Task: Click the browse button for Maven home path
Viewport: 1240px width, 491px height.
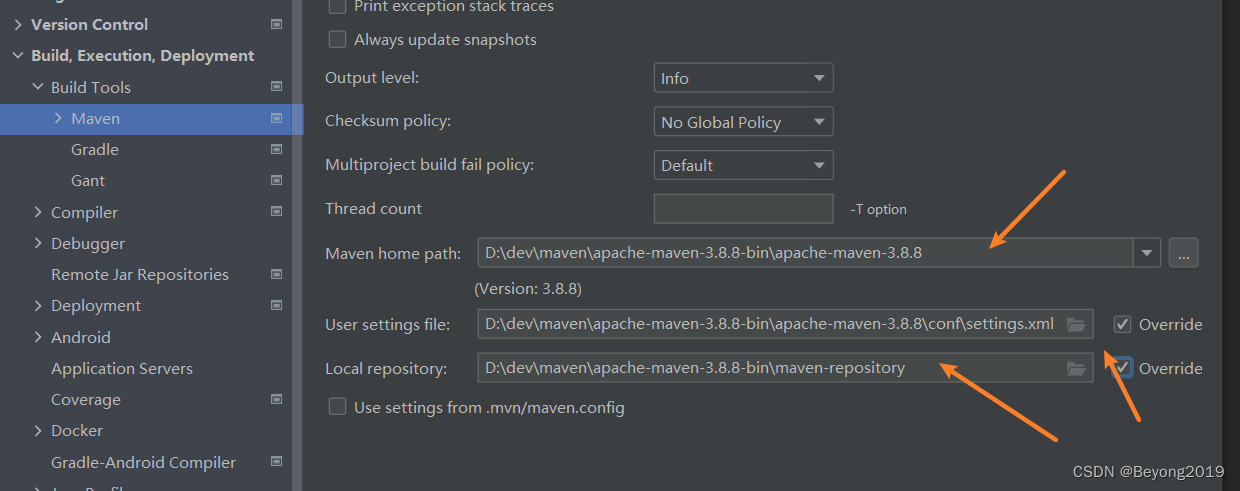Action: pyautogui.click(x=1183, y=253)
